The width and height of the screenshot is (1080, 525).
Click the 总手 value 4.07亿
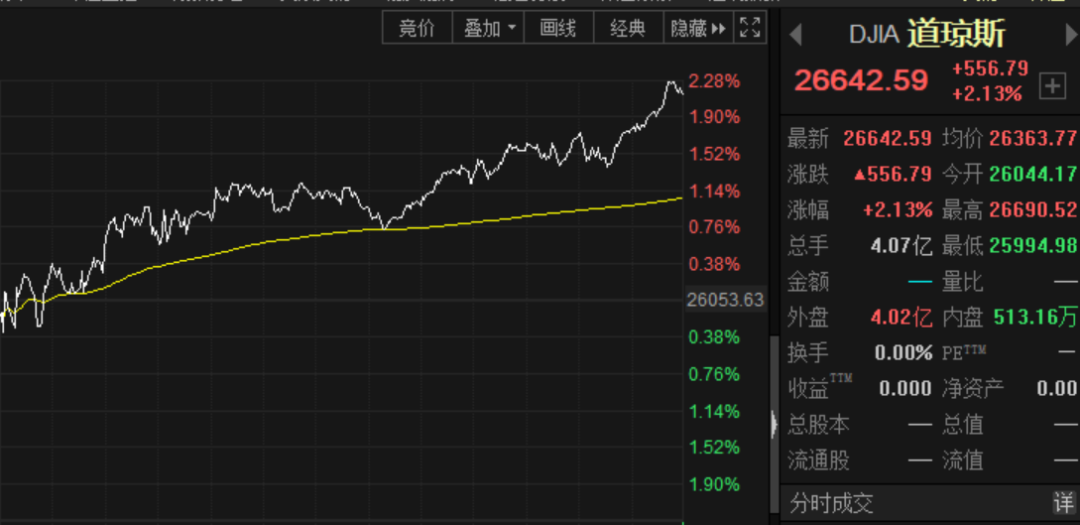click(901, 246)
